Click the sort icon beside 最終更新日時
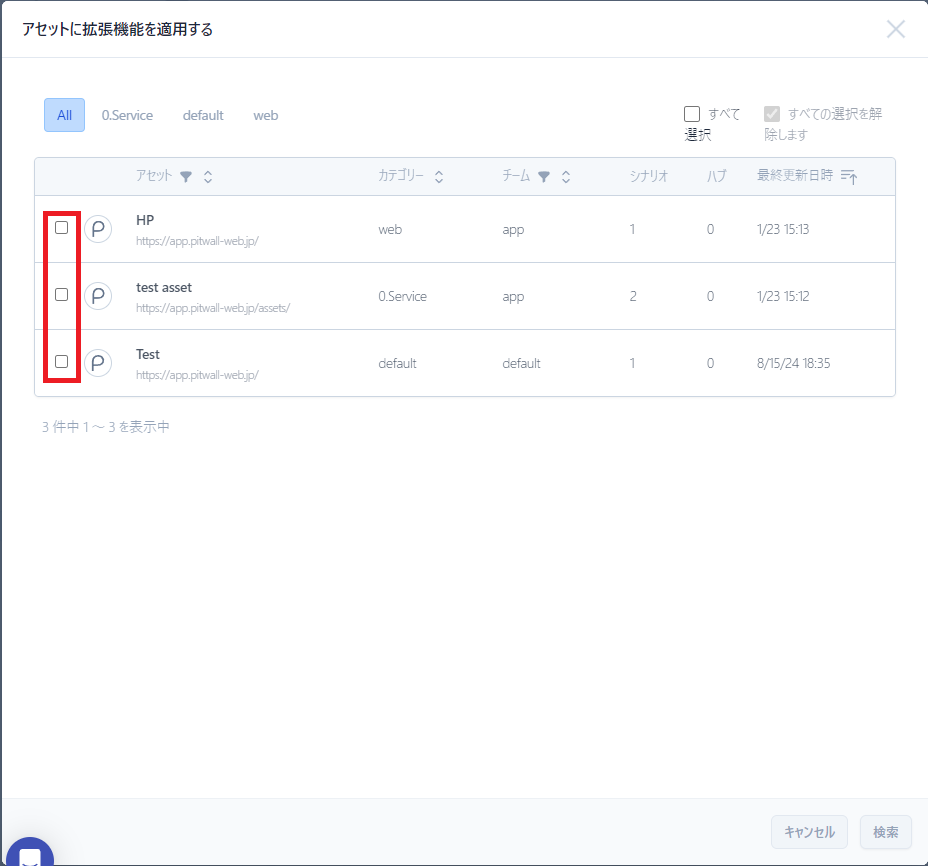928x866 pixels. tap(849, 177)
